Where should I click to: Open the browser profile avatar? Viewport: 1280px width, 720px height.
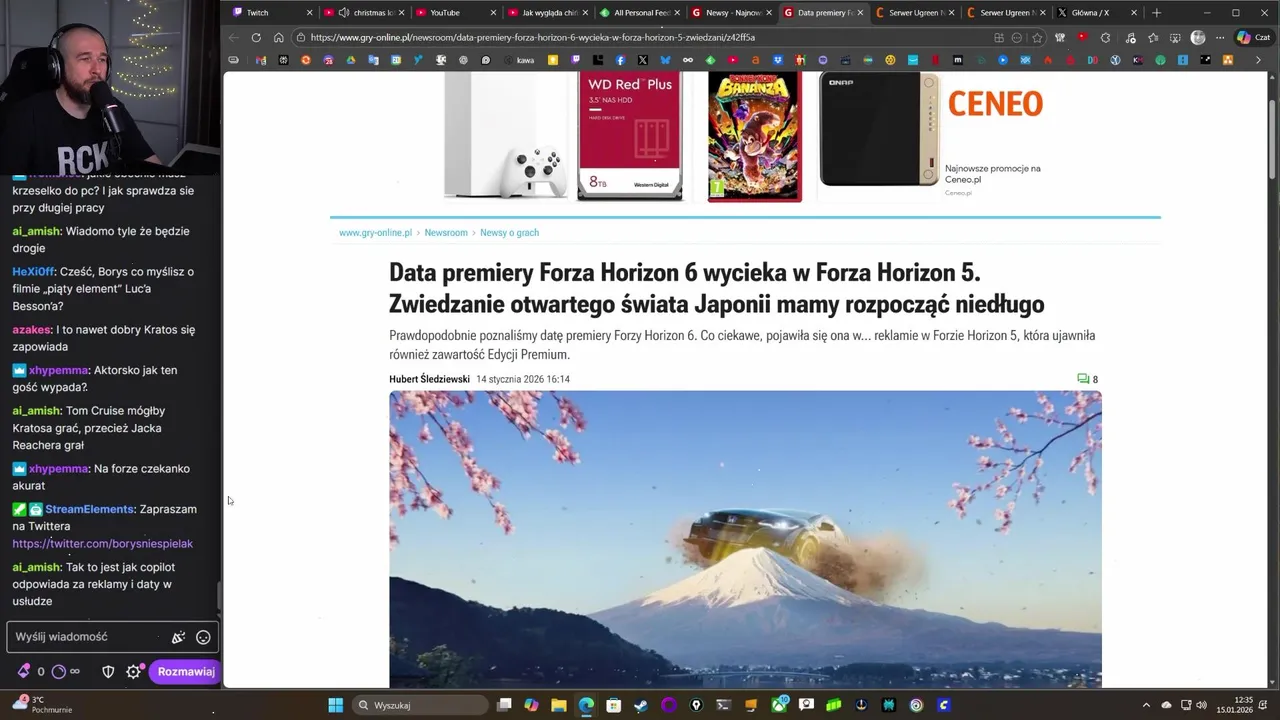point(1198,37)
